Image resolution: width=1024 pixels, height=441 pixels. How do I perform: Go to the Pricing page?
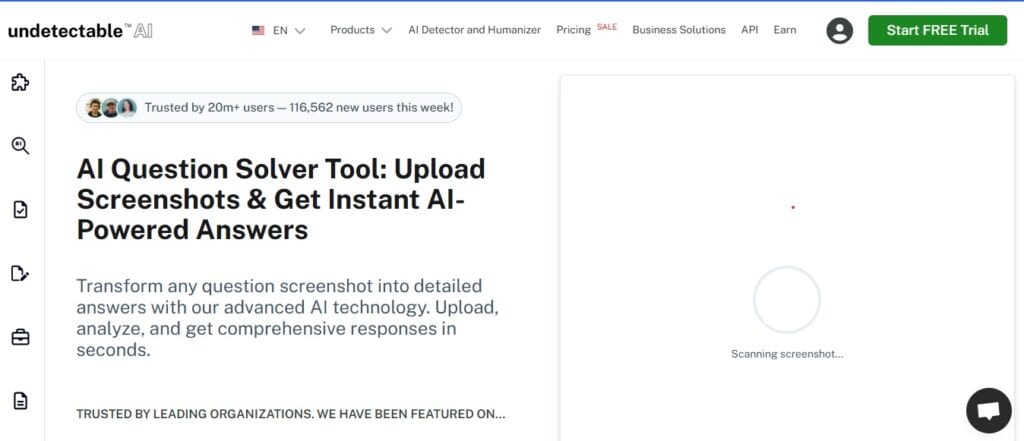pos(574,30)
